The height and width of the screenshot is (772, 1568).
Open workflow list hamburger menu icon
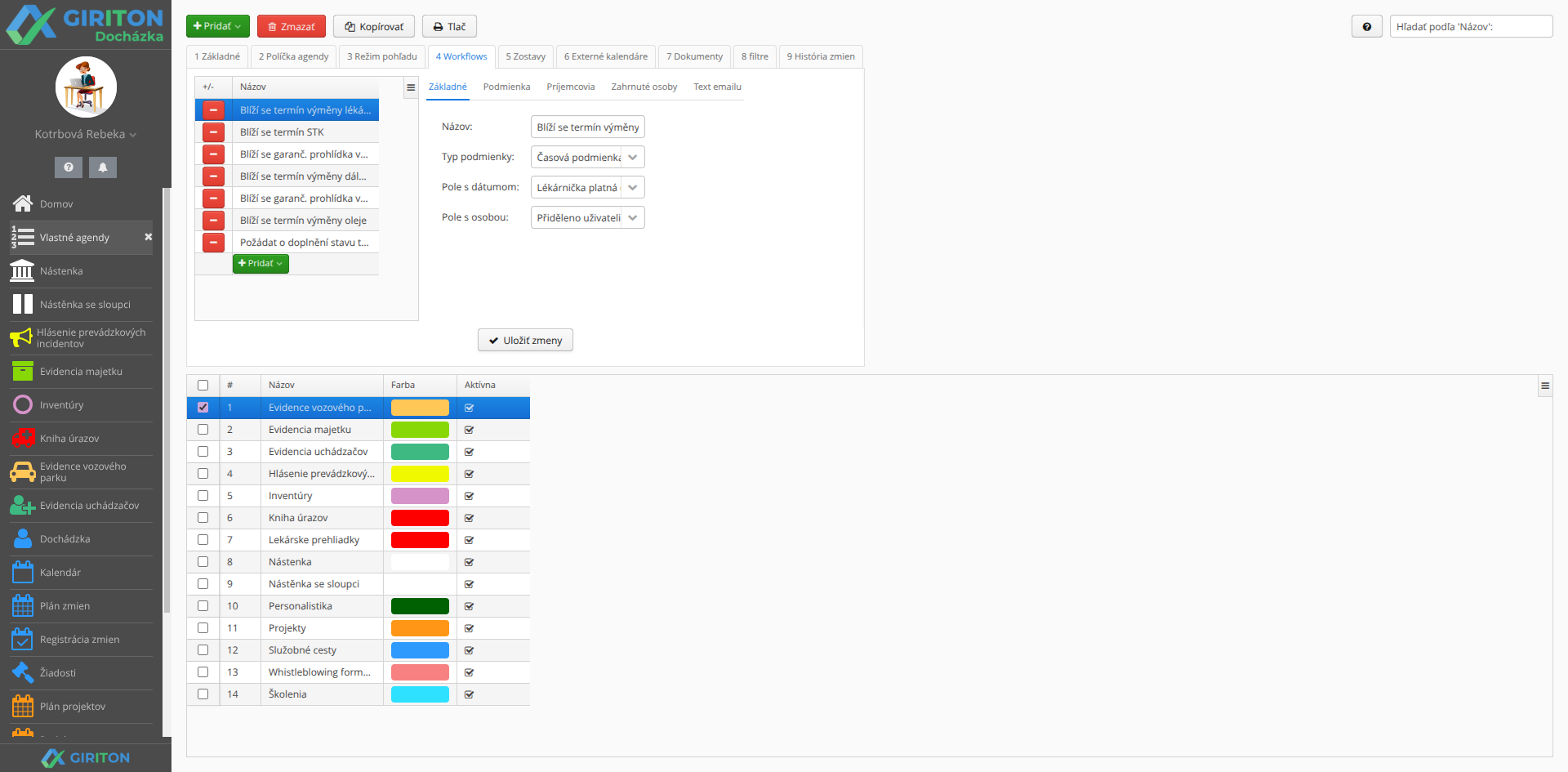[x=411, y=87]
